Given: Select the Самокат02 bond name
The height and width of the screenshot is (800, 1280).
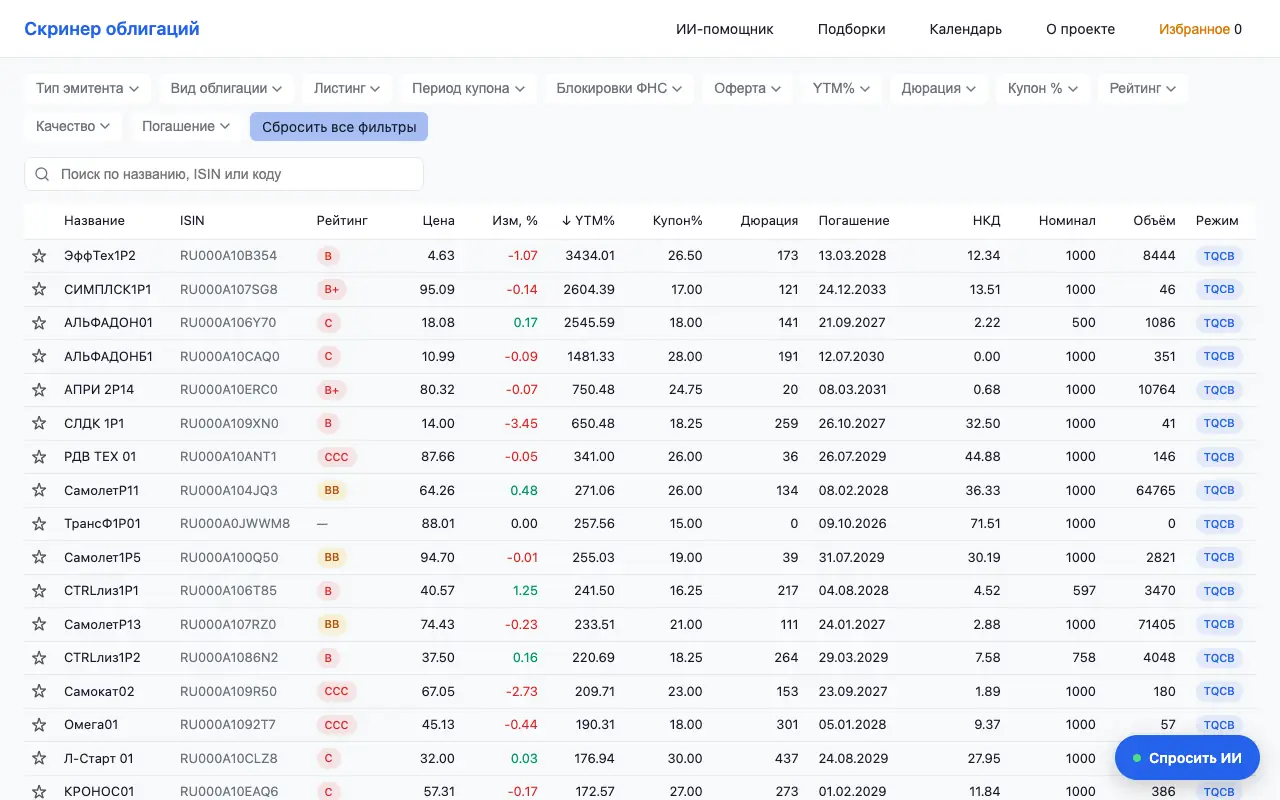Looking at the screenshot, I should [x=99, y=691].
